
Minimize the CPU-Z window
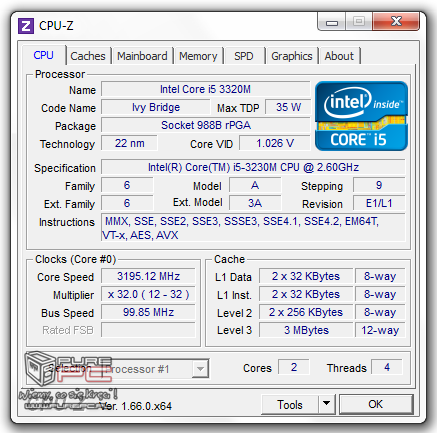click(332, 22)
